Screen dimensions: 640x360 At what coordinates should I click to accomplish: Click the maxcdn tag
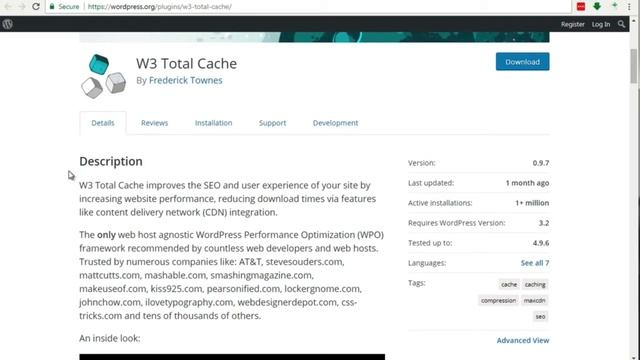click(x=534, y=300)
